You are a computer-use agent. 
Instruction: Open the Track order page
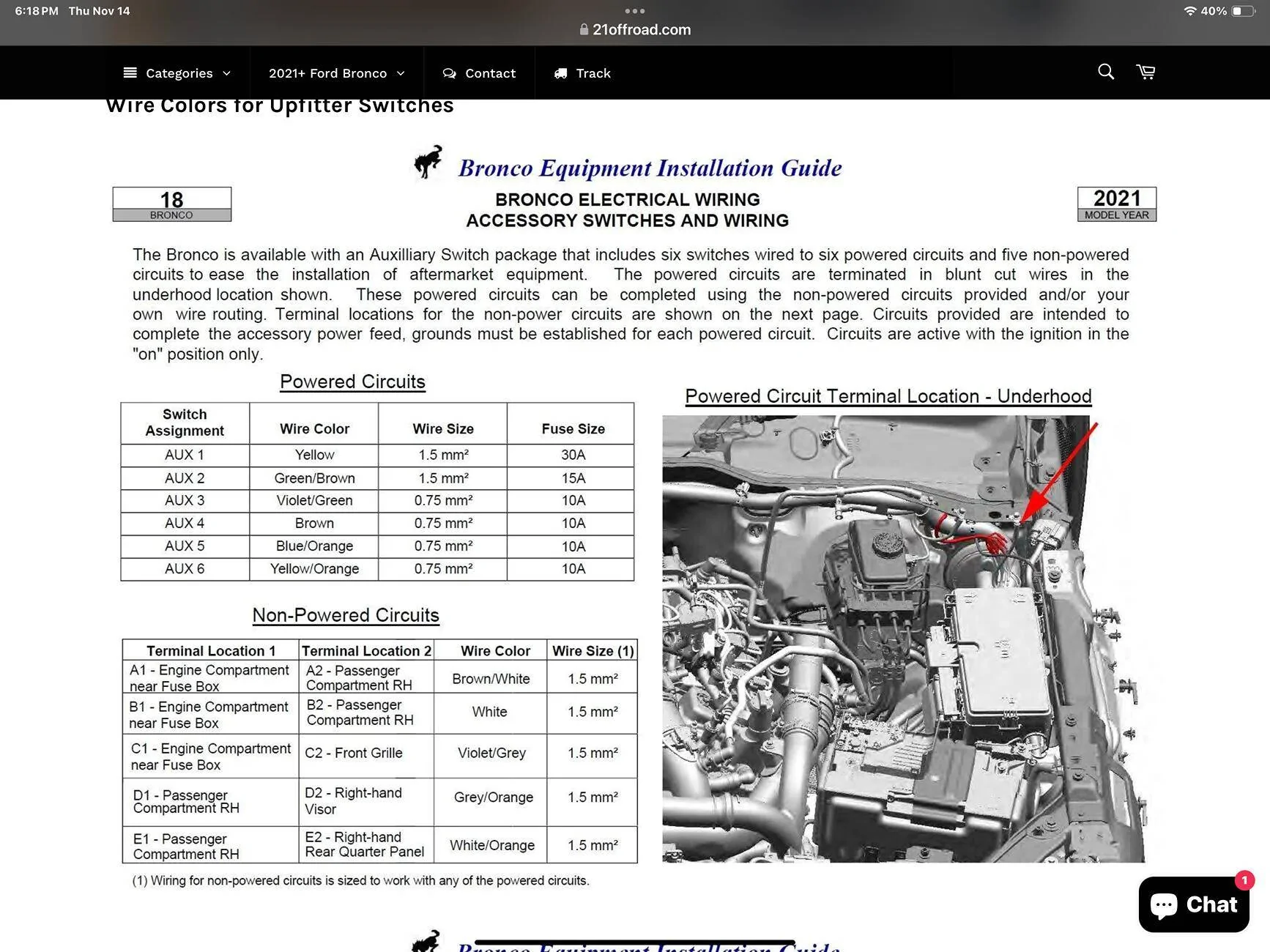(x=582, y=73)
